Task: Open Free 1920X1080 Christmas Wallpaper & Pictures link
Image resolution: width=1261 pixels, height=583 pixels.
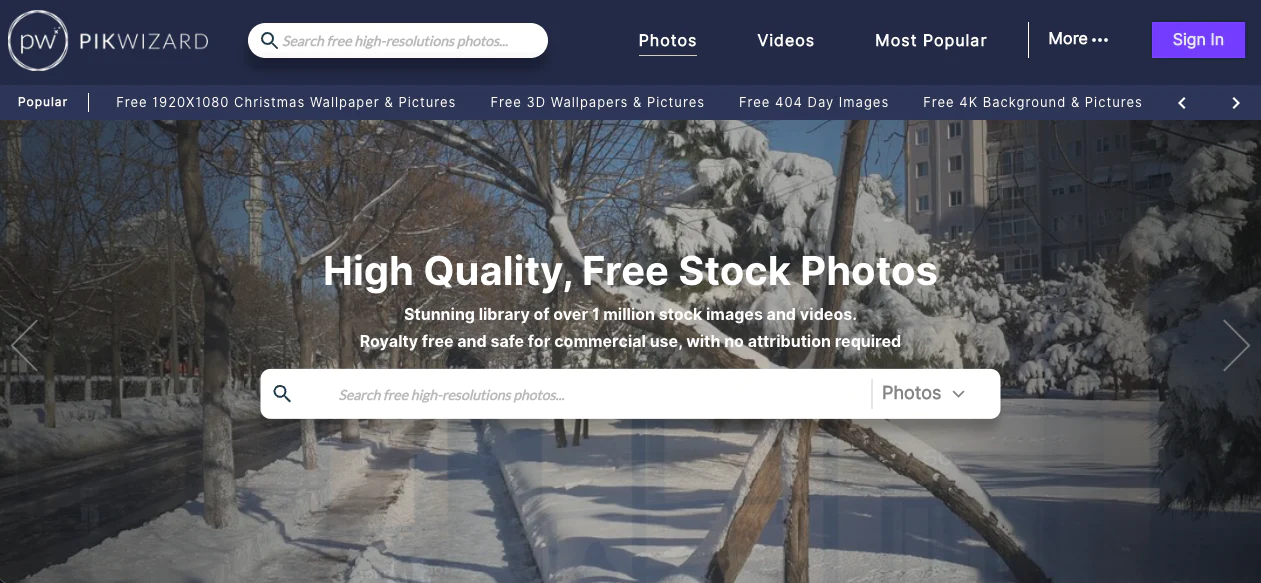Action: (286, 102)
